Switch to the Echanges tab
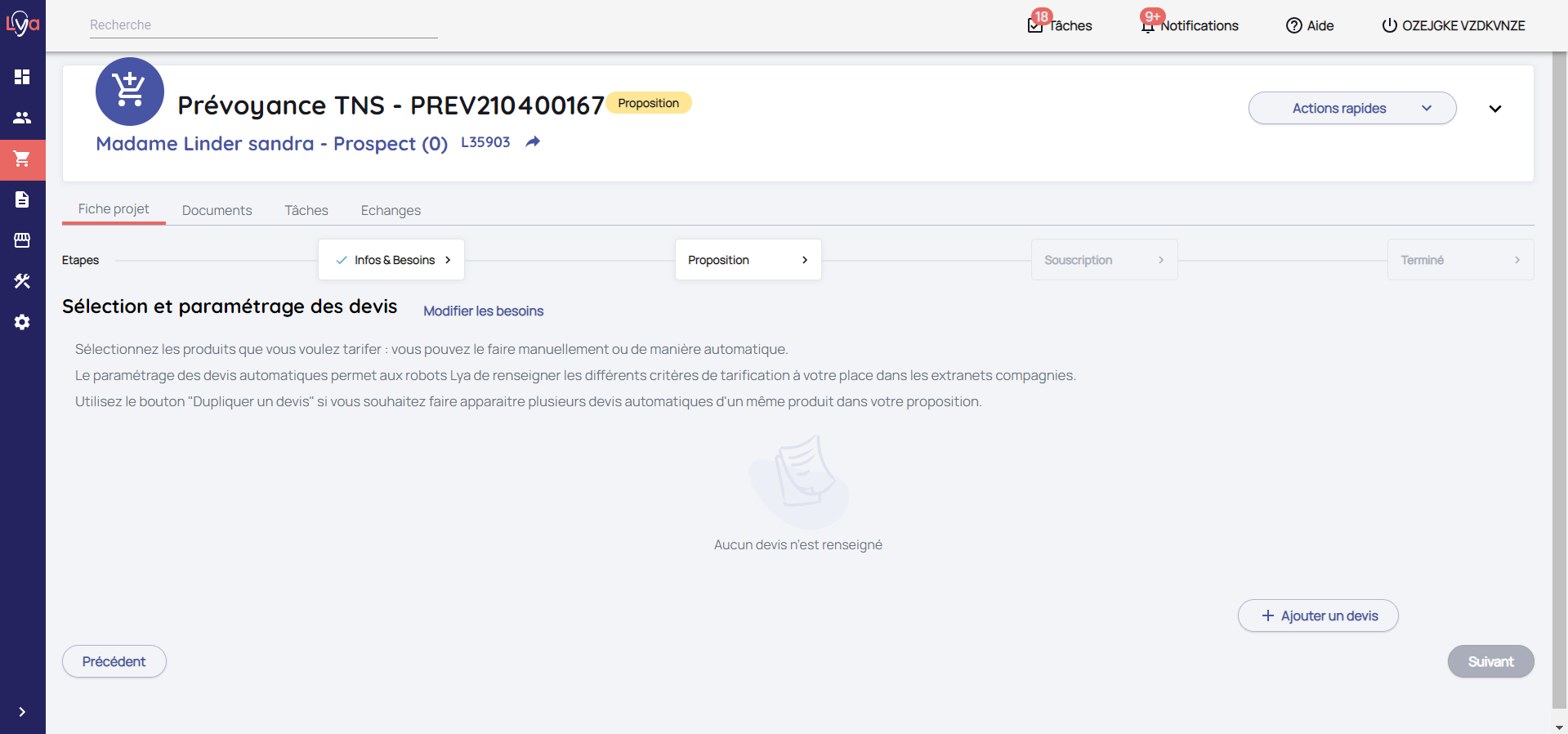The height and width of the screenshot is (734, 1568). [x=391, y=210]
